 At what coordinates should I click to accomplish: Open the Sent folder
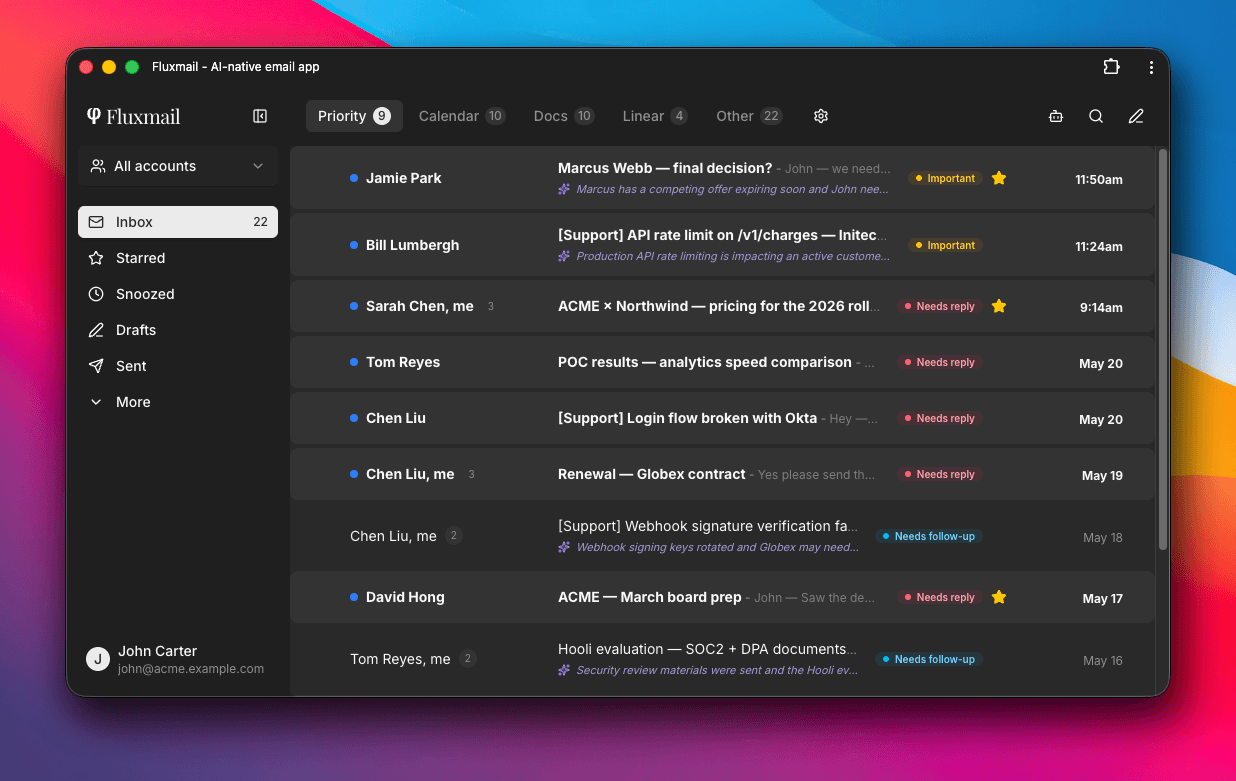pos(178,366)
